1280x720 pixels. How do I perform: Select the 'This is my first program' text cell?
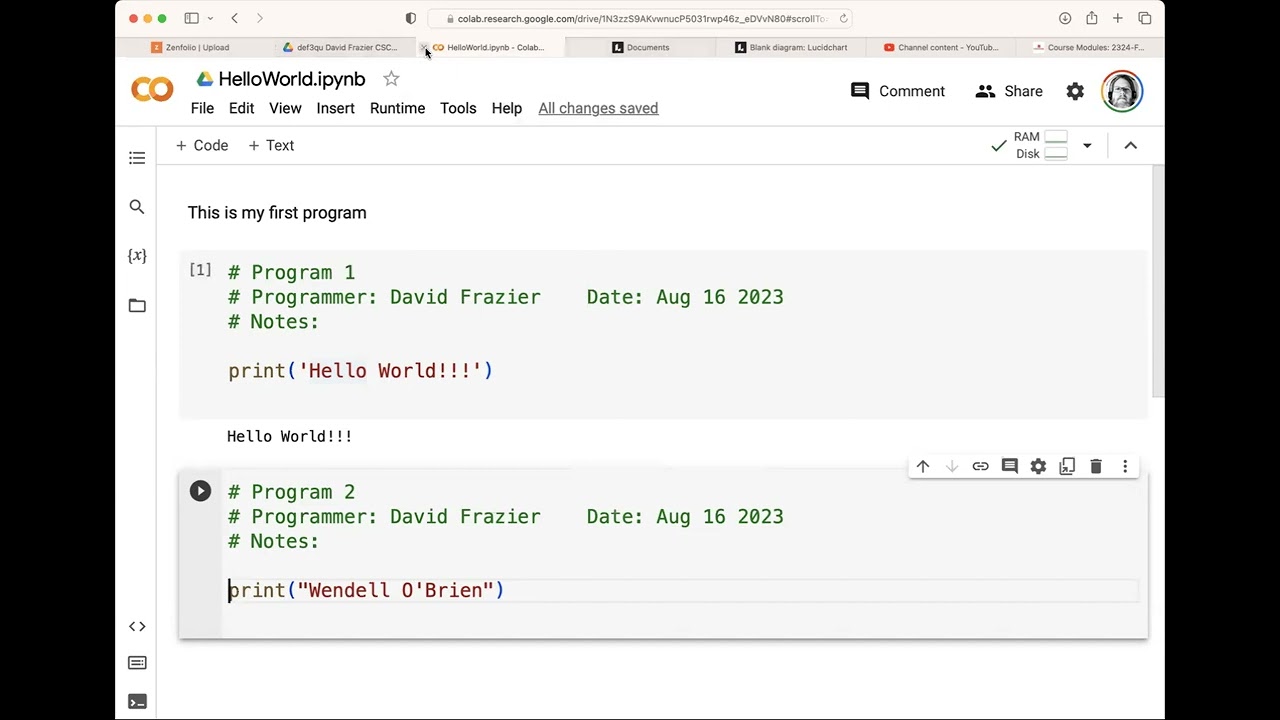tap(277, 213)
